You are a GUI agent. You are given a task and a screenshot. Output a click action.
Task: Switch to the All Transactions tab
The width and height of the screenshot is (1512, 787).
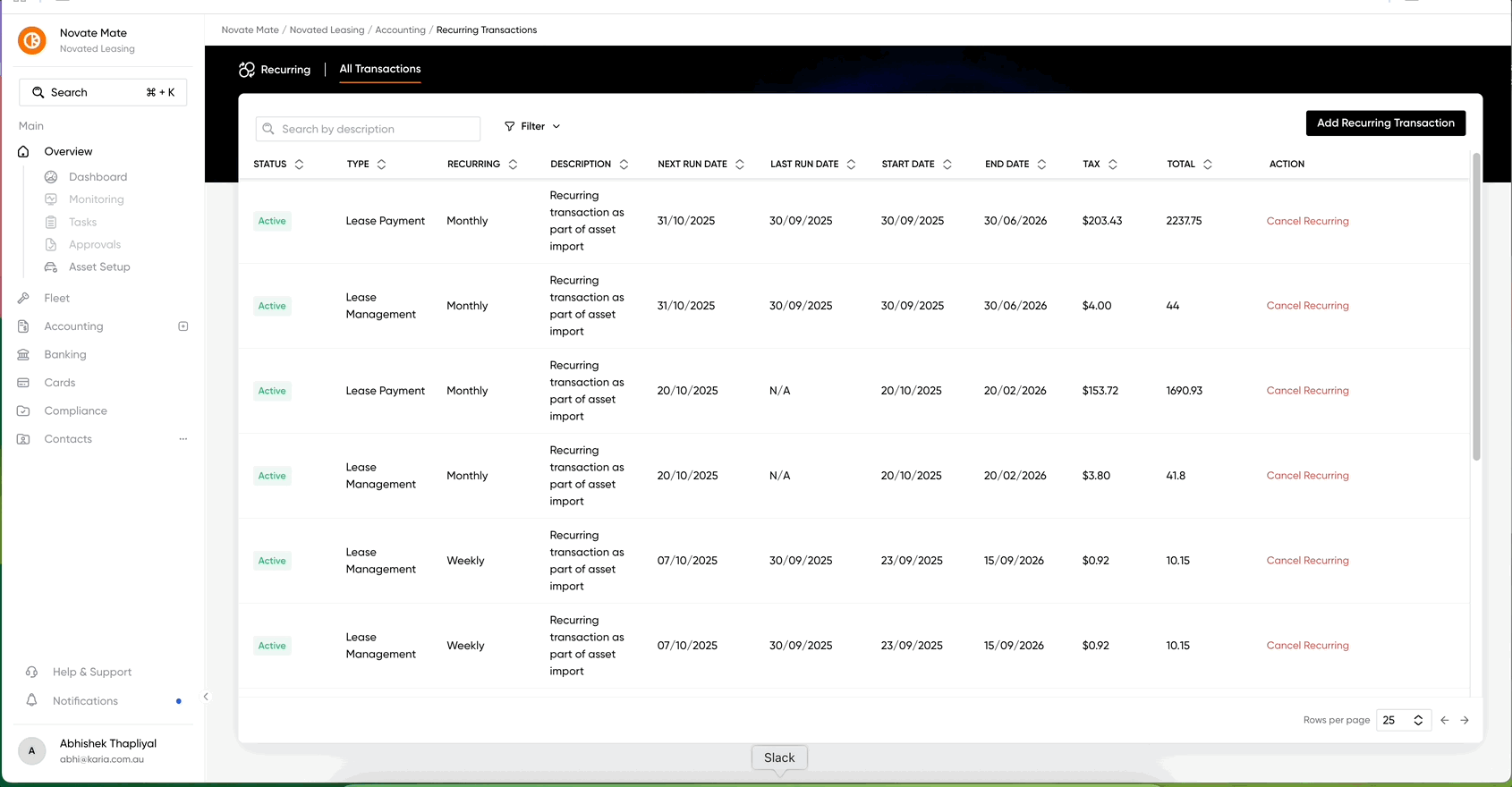point(379,69)
